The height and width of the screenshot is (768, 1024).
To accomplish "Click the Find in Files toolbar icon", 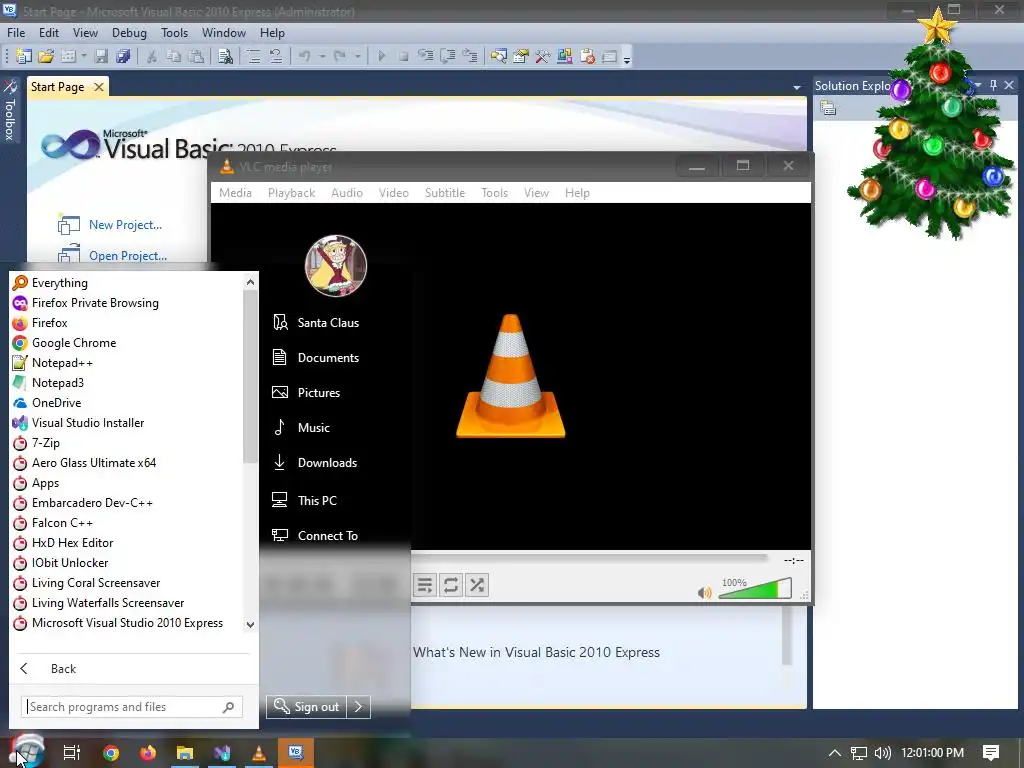I will tap(225, 57).
